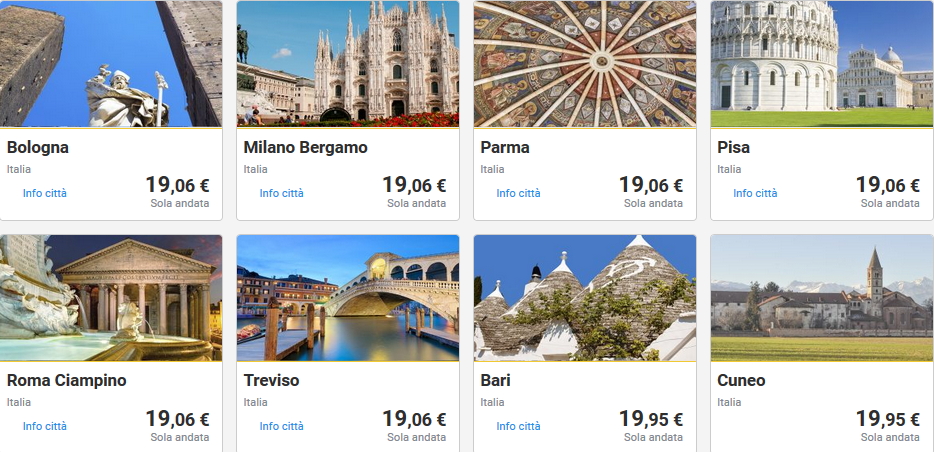Click Treviso's Info città link
Viewport: 934px width, 452px height.
point(282,426)
